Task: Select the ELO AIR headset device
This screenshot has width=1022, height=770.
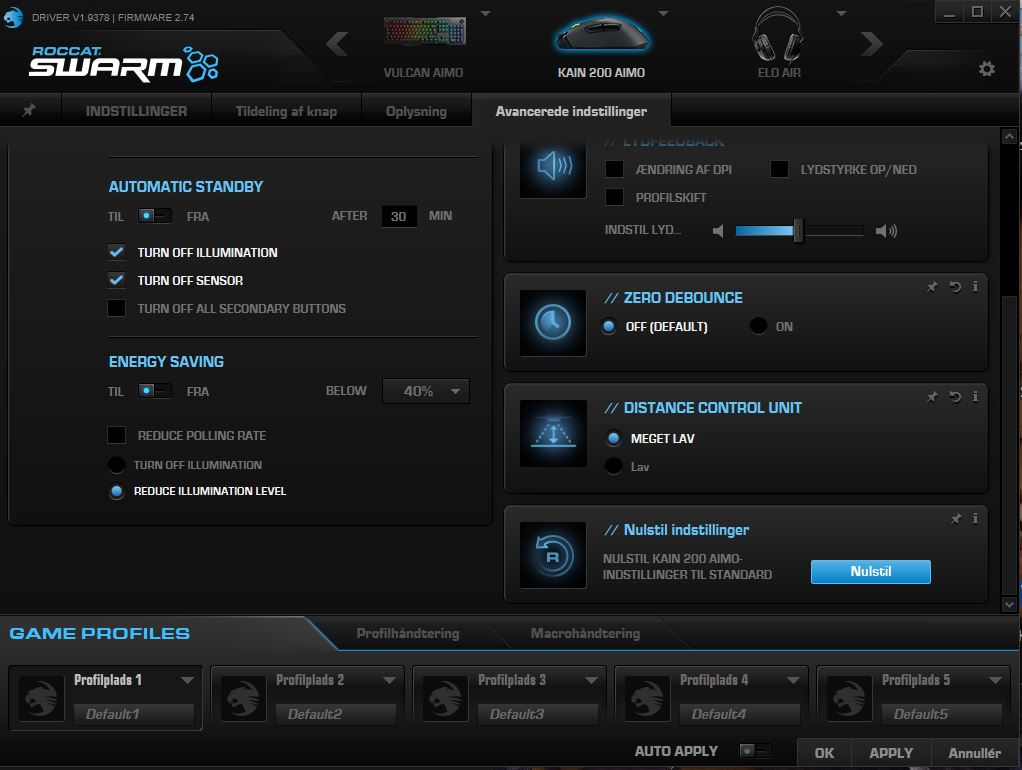Action: (778, 34)
